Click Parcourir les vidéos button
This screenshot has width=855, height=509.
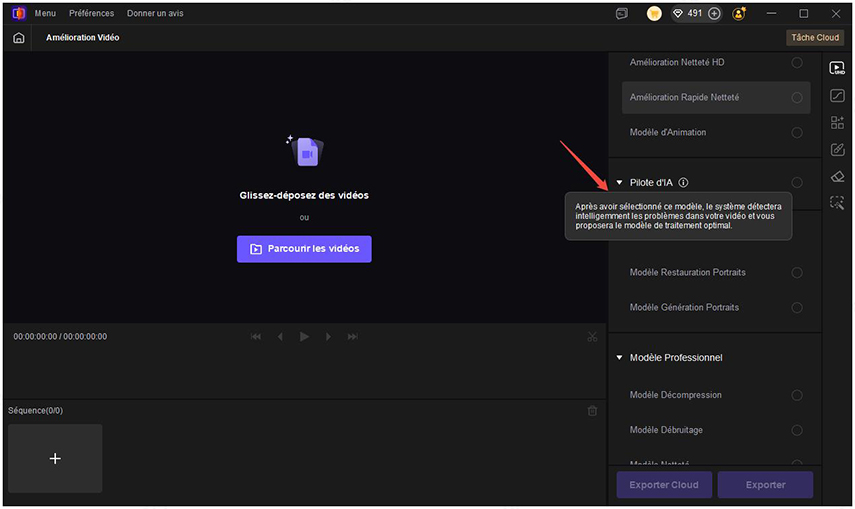point(304,249)
